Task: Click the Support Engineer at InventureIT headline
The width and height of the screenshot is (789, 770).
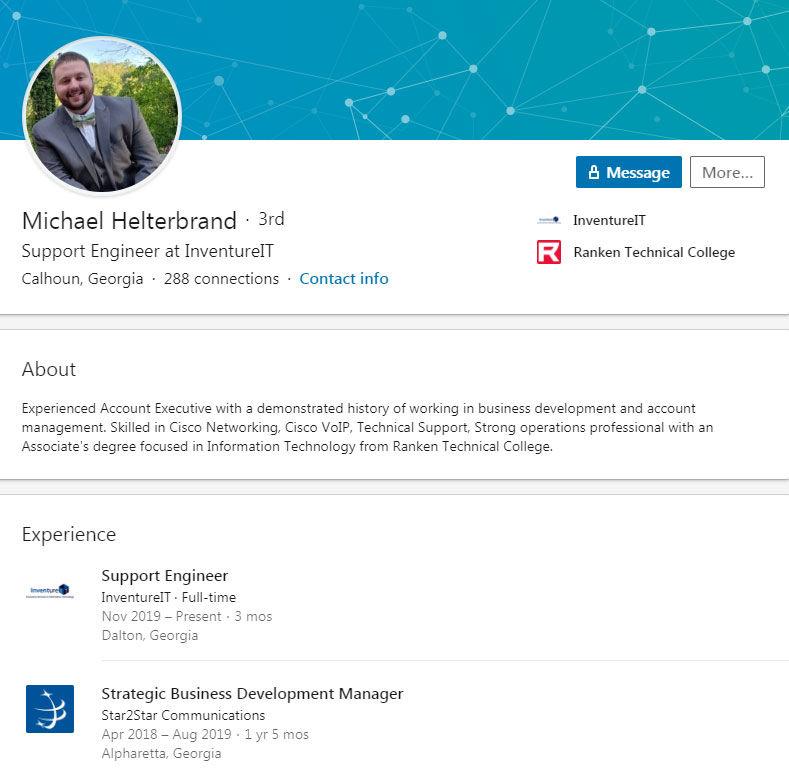Action: click(x=147, y=251)
